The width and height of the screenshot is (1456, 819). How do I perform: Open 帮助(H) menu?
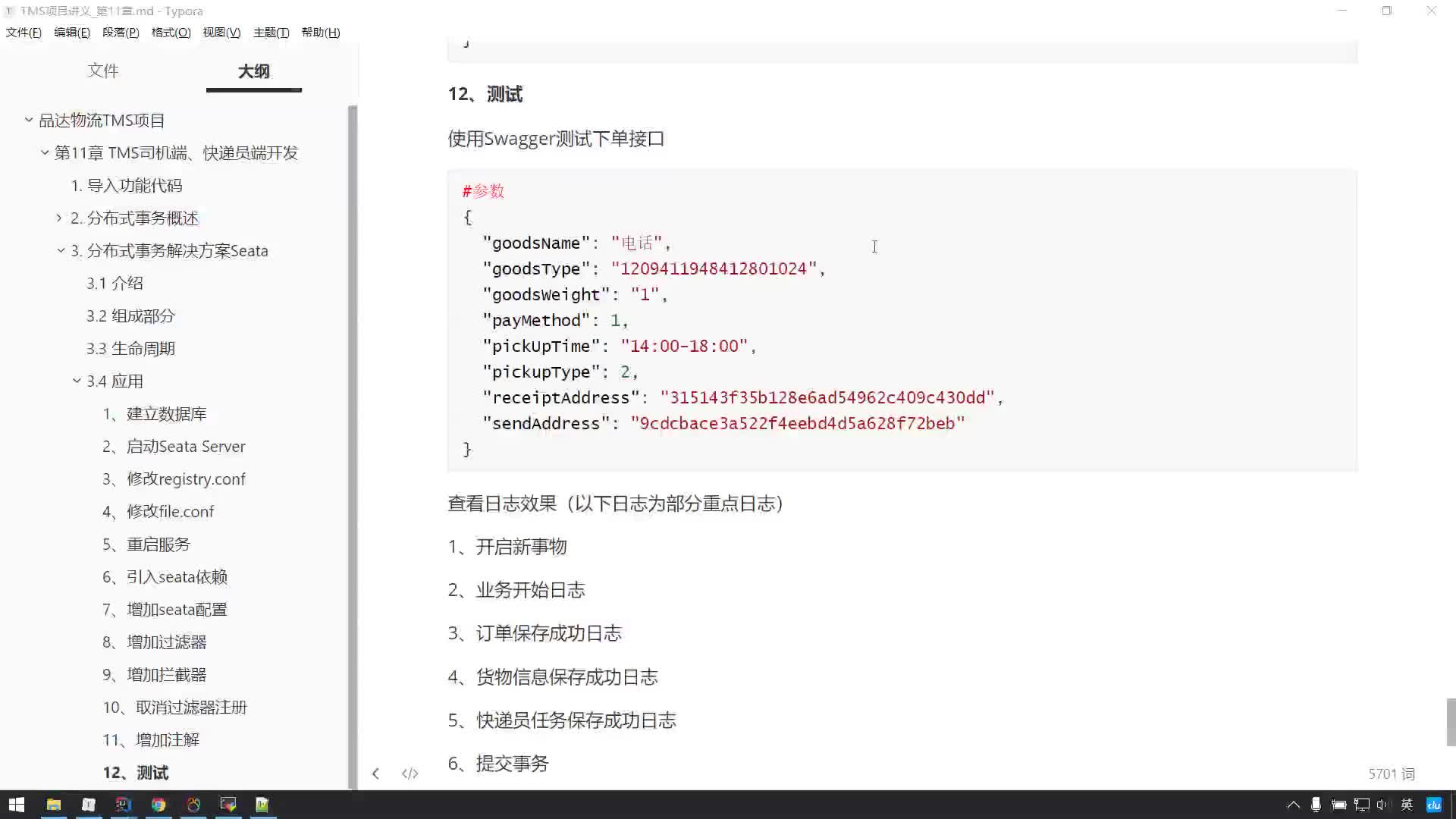321,32
